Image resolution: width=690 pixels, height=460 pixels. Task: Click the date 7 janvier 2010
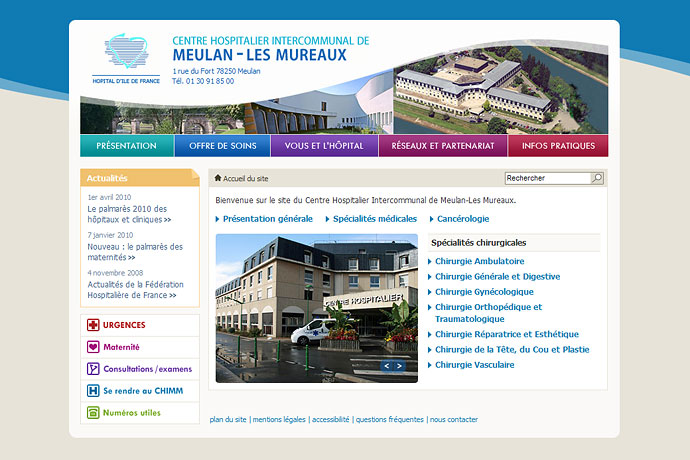(110, 235)
